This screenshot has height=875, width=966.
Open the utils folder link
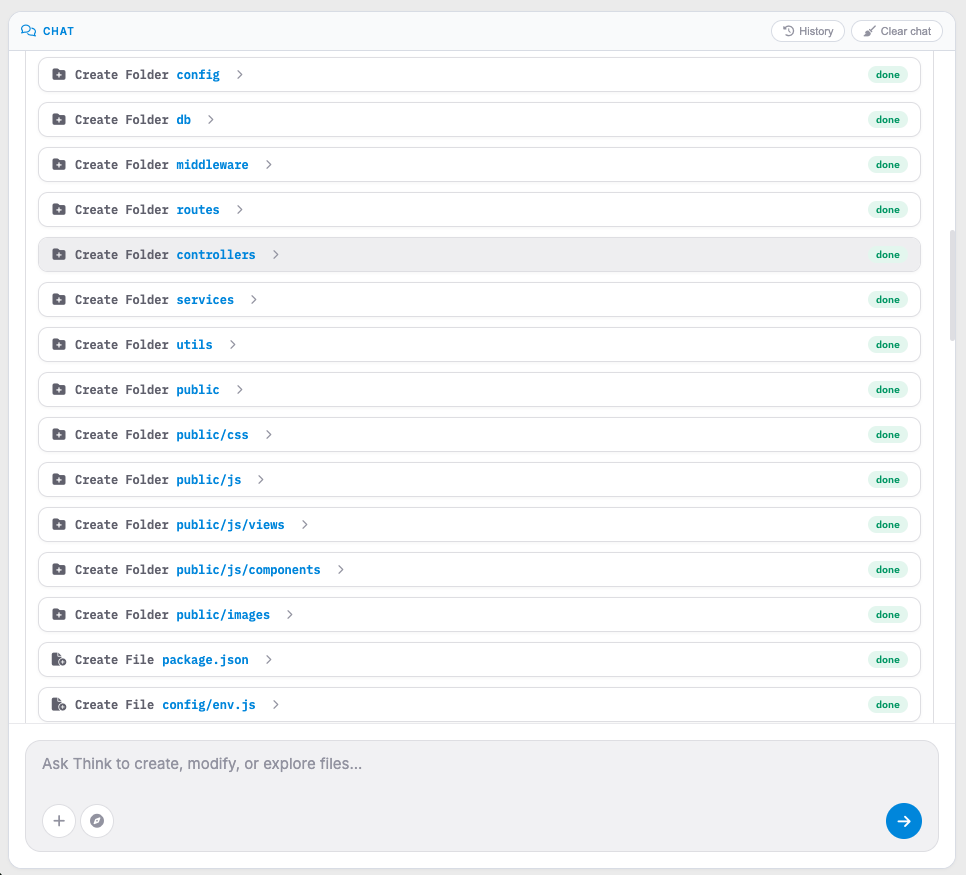[x=194, y=344]
